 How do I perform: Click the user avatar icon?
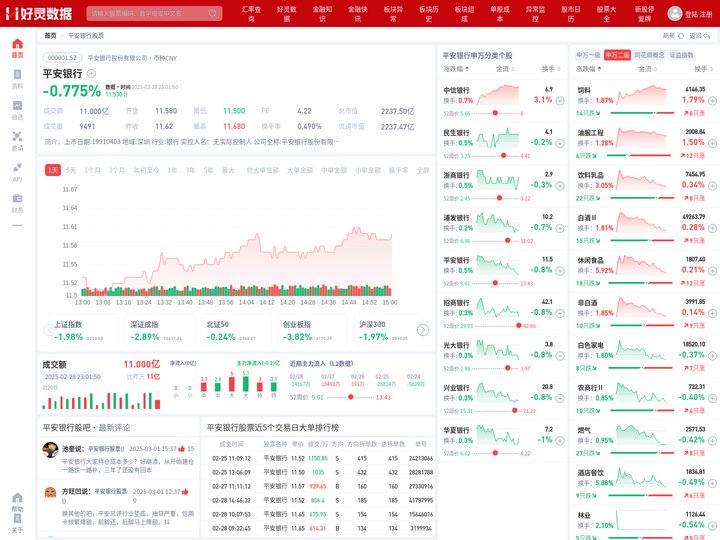(x=675, y=13)
